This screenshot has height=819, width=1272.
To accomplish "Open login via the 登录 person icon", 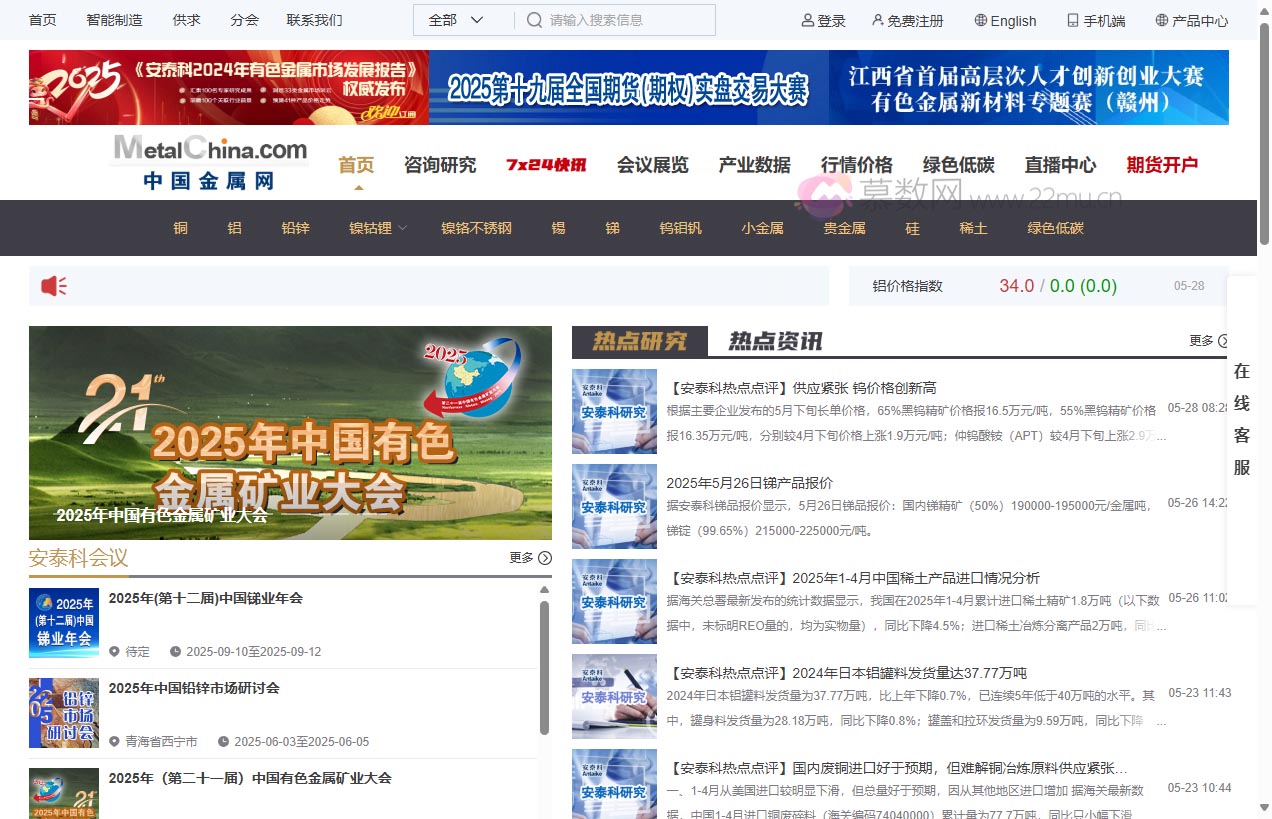I will (x=807, y=20).
